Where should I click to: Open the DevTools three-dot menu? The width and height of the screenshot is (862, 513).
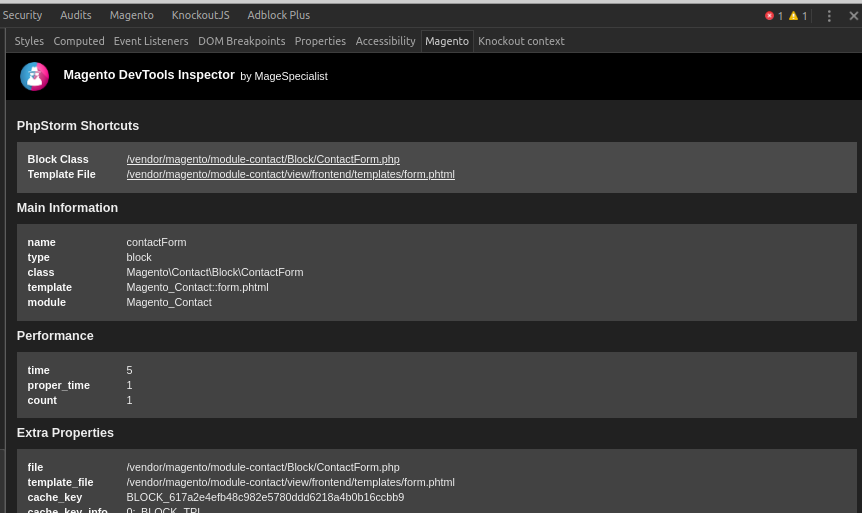point(829,16)
